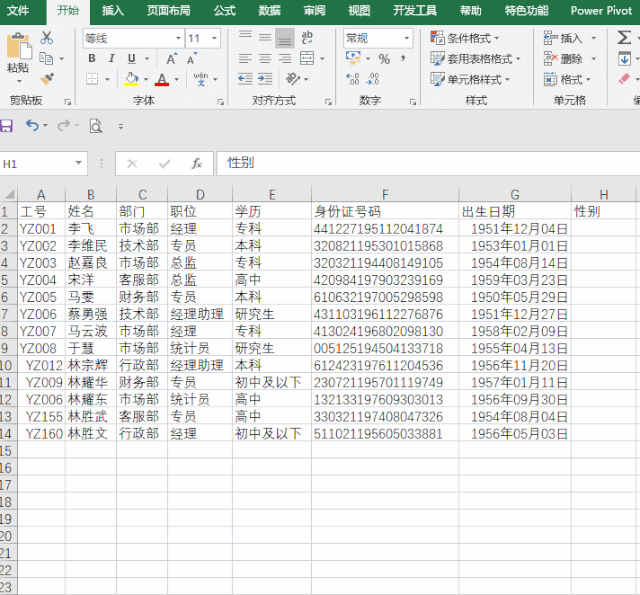The width and height of the screenshot is (640, 595).
Task: Decrease decimal places
Action: [373, 79]
